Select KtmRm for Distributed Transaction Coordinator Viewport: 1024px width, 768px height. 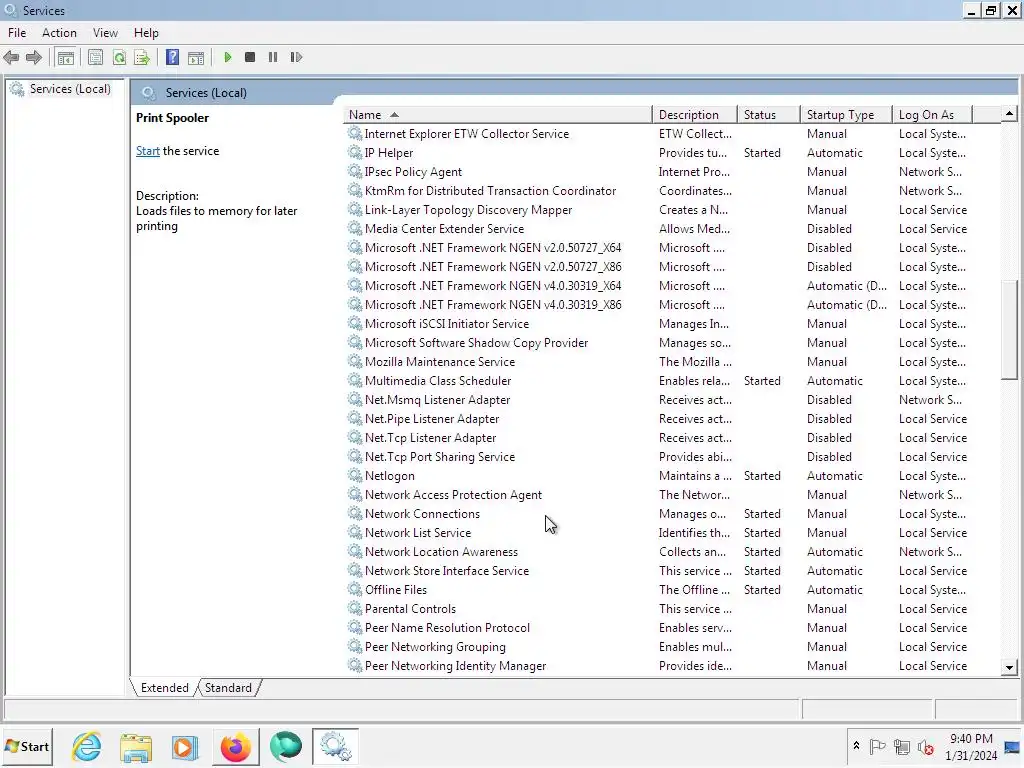coord(490,191)
